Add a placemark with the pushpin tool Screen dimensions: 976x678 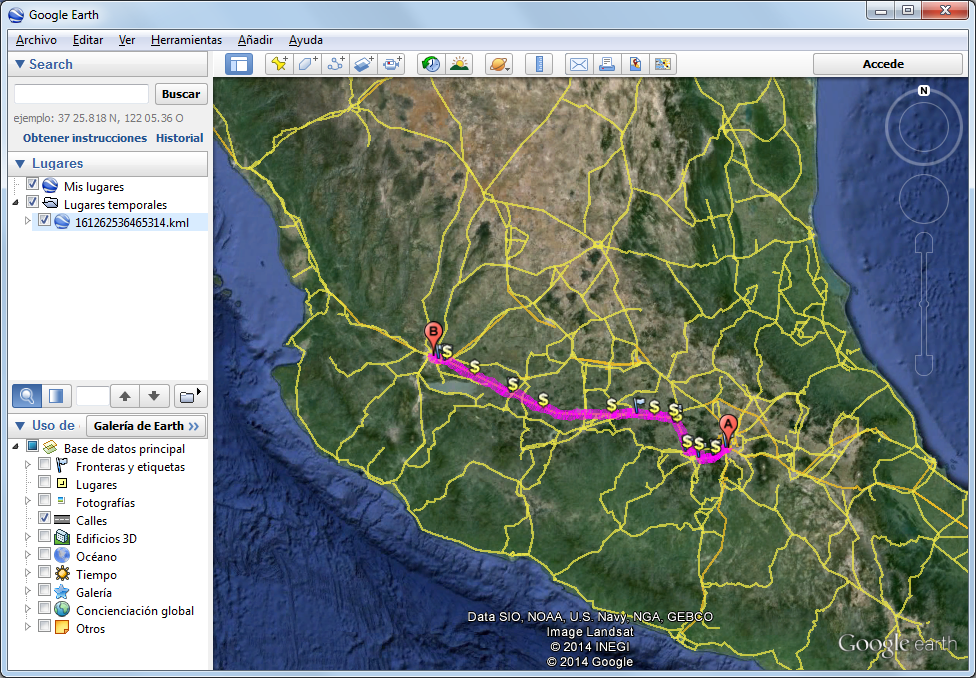coord(279,64)
